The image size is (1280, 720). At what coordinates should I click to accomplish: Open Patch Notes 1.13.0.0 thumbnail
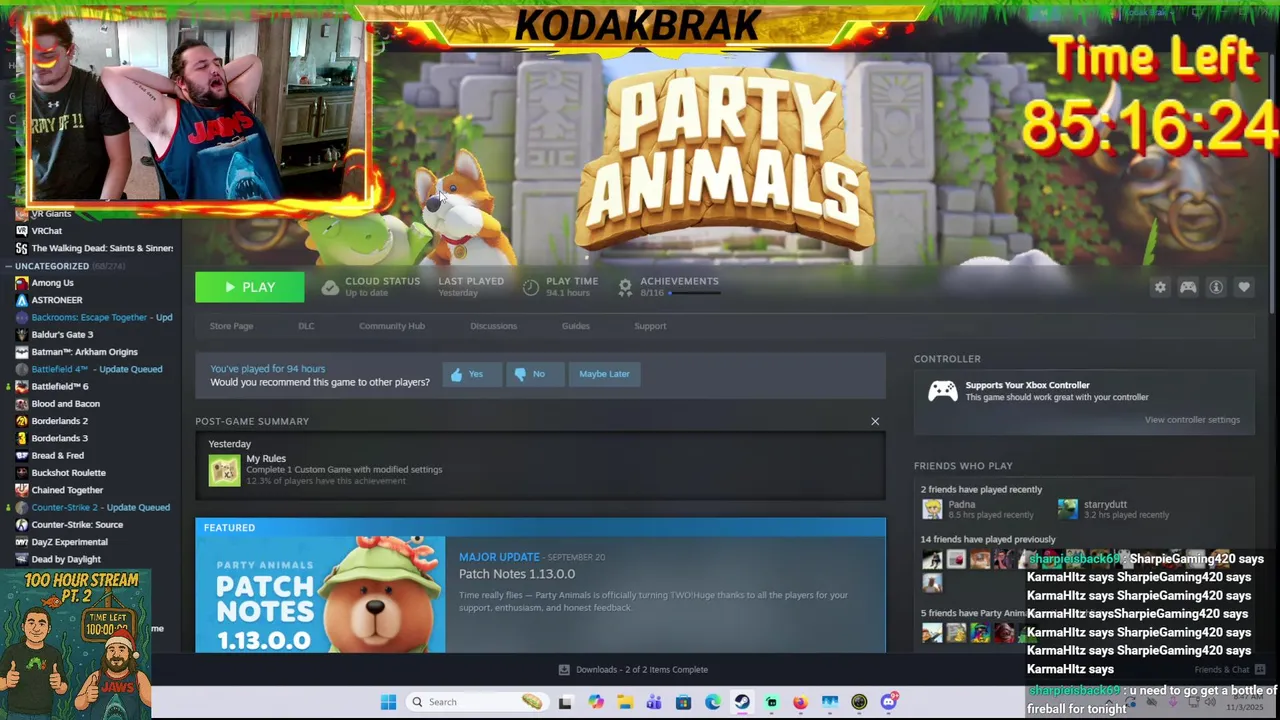[320, 594]
